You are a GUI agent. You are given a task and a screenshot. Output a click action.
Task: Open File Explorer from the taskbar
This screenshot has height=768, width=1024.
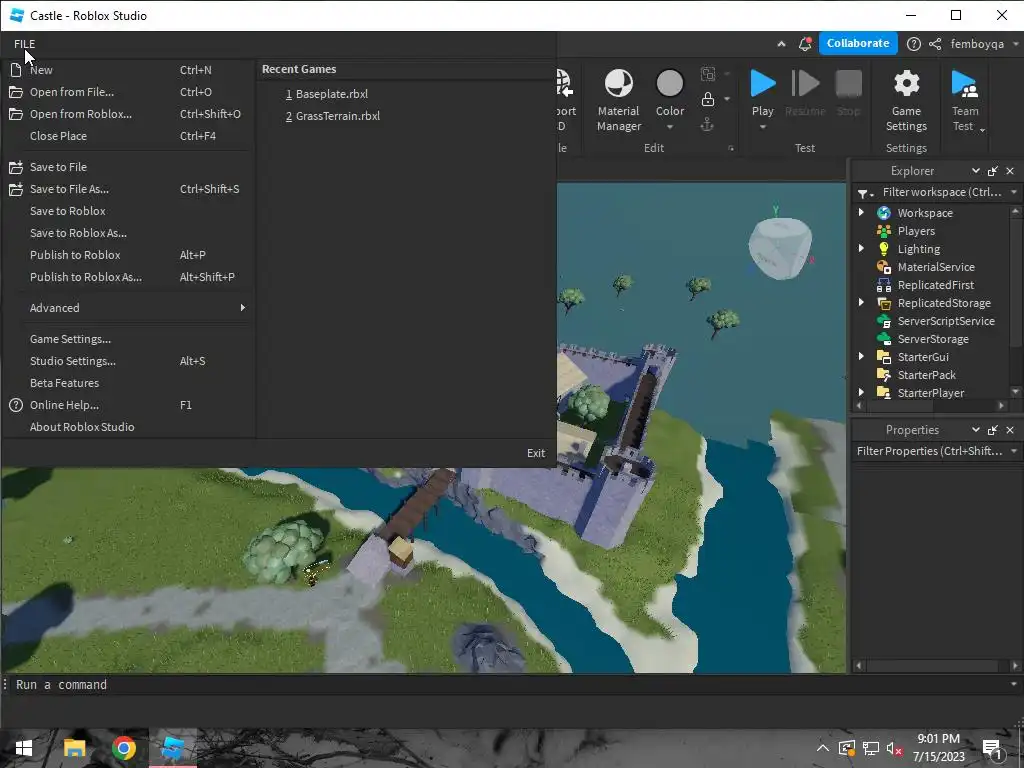[74, 748]
